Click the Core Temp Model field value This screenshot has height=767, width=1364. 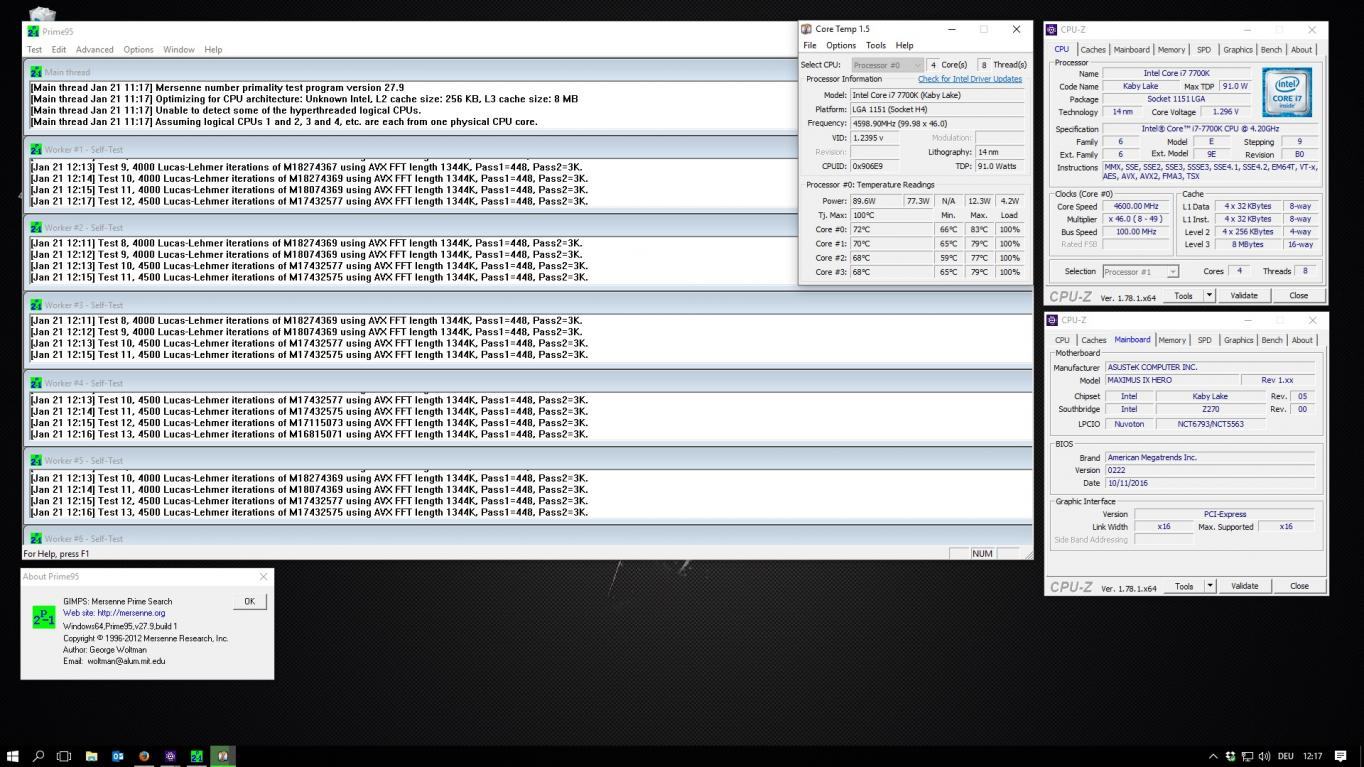[936, 95]
